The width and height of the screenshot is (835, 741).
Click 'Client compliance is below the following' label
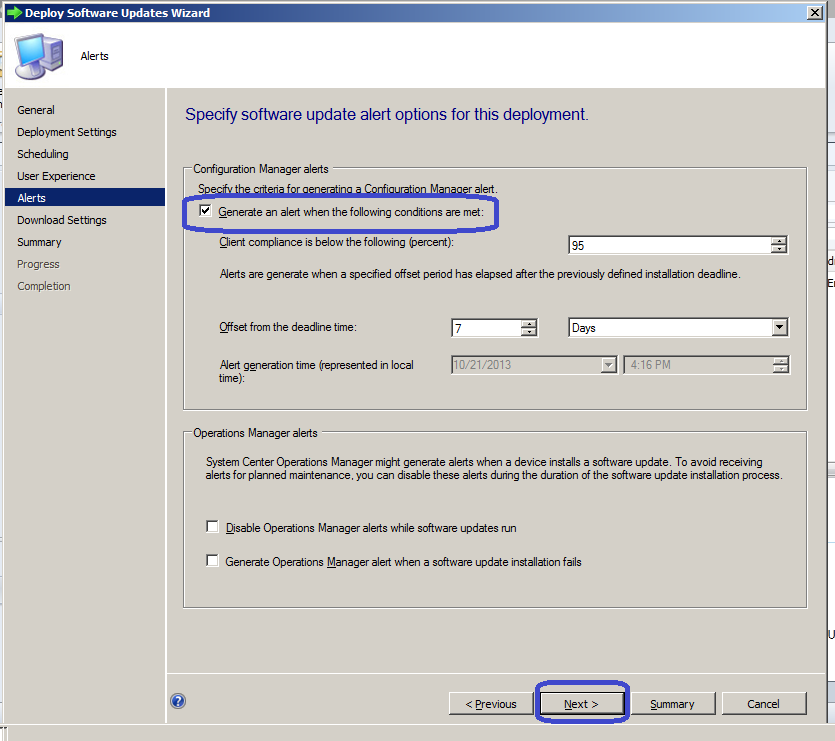pyautogui.click(x=337, y=242)
